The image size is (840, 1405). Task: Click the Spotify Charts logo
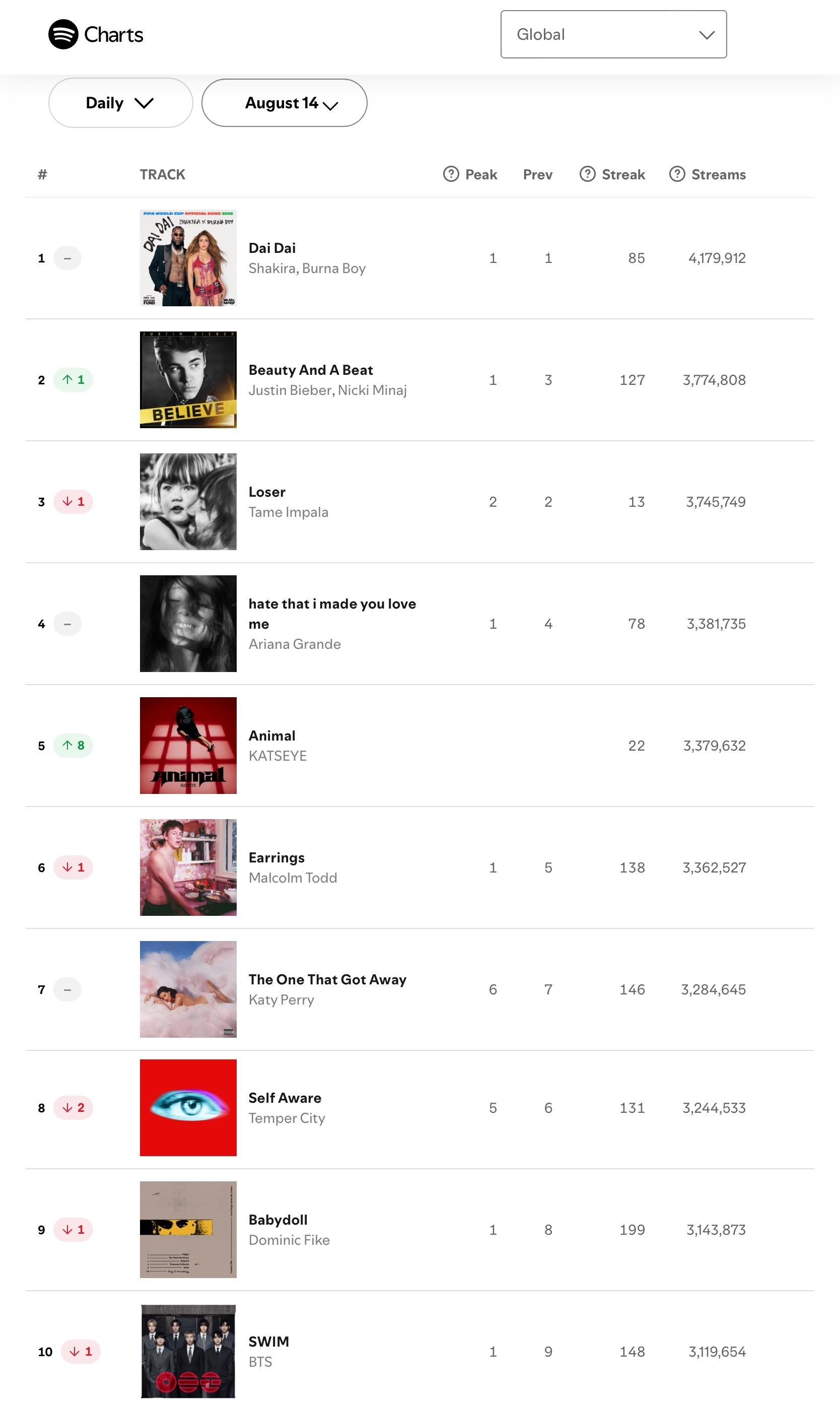[96, 35]
